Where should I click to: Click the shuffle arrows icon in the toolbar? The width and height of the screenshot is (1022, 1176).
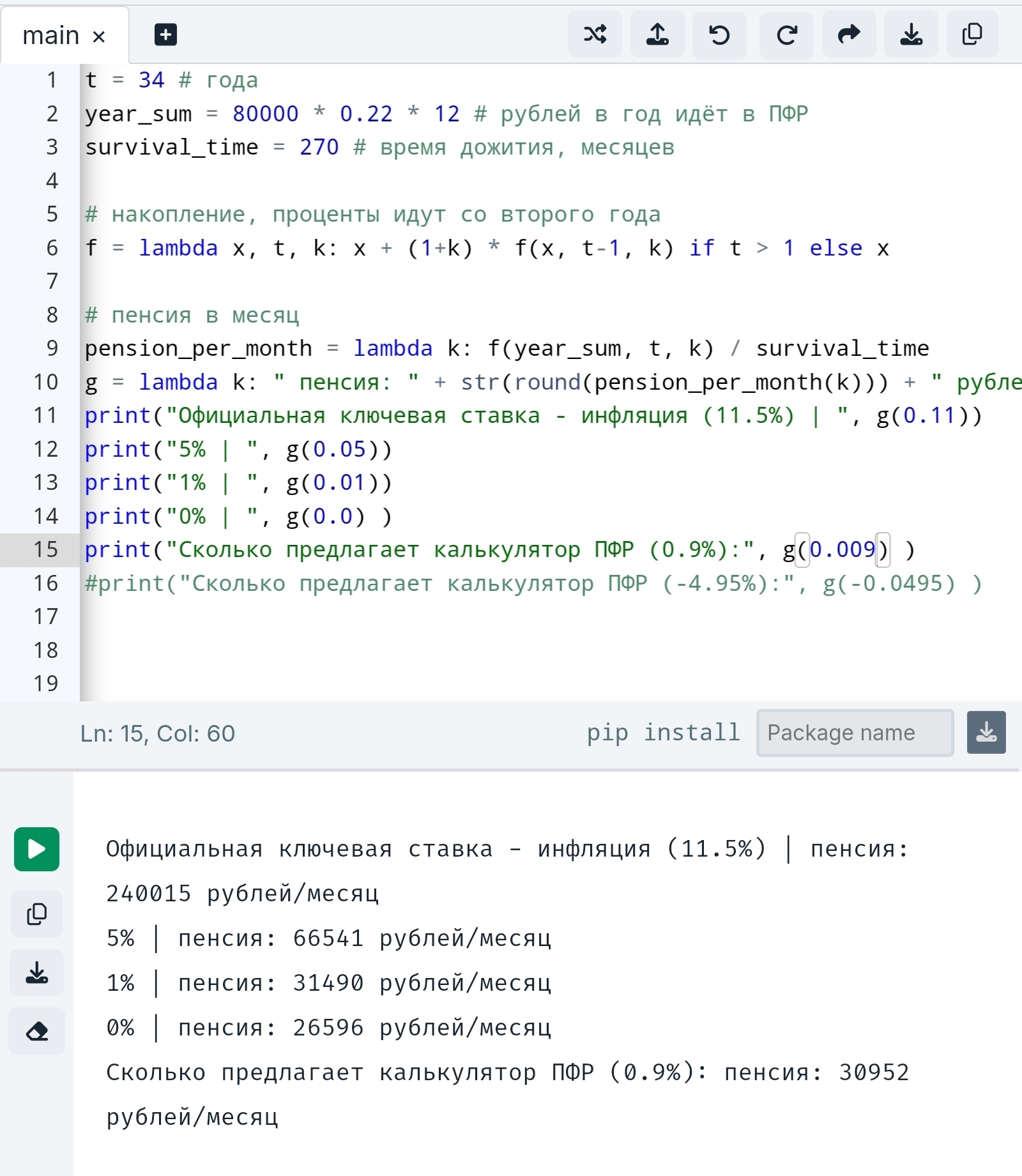(x=595, y=34)
